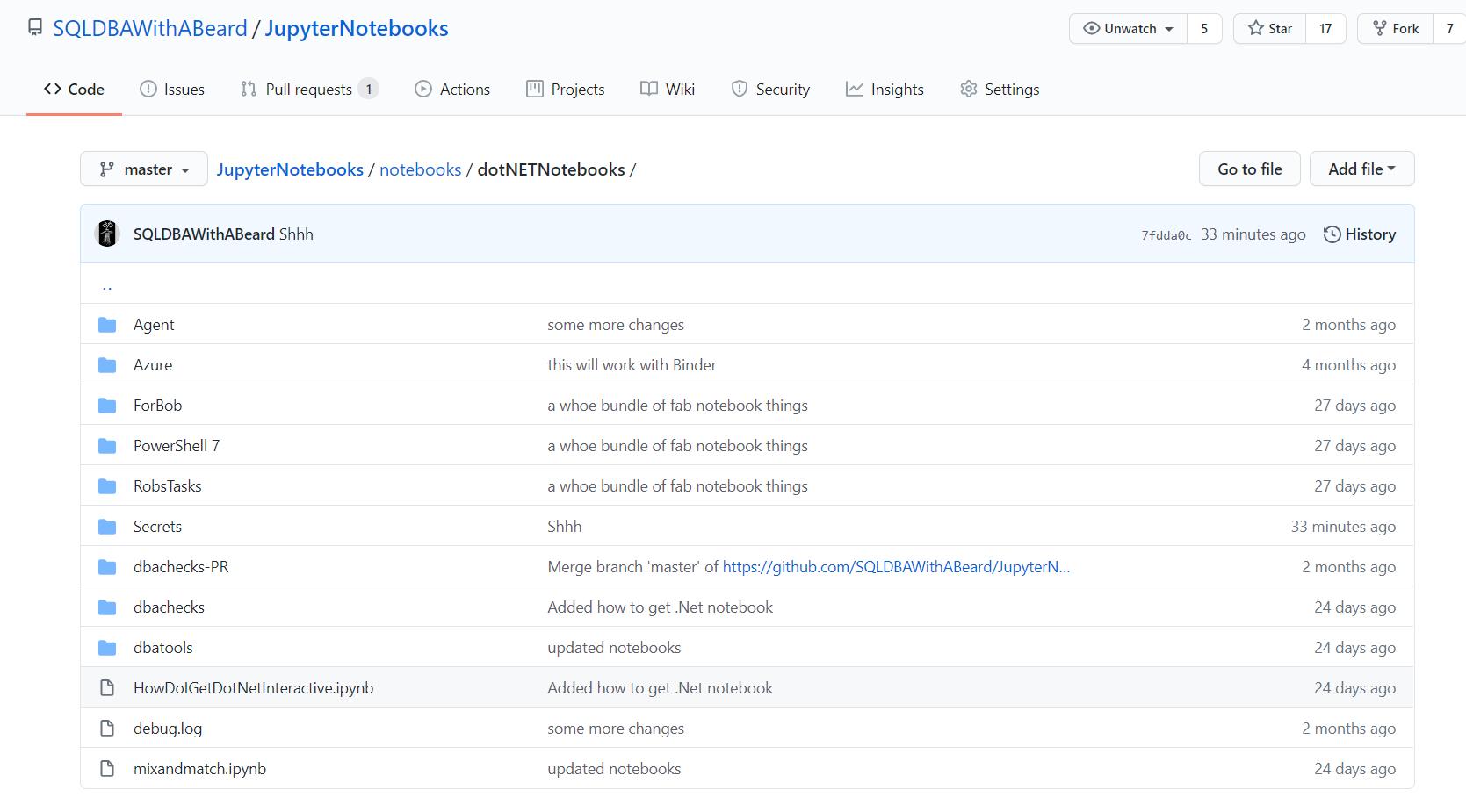Click the RobsTasks folder icon
Screen dimensions: 1466x812
click(x=107, y=486)
